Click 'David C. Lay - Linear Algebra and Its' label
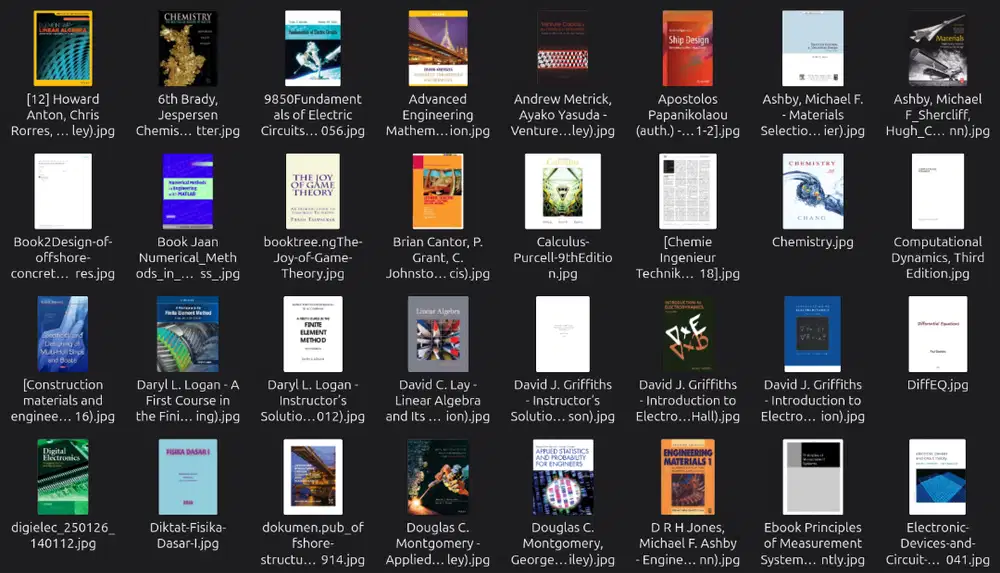This screenshot has height=573, width=1000. point(438,401)
